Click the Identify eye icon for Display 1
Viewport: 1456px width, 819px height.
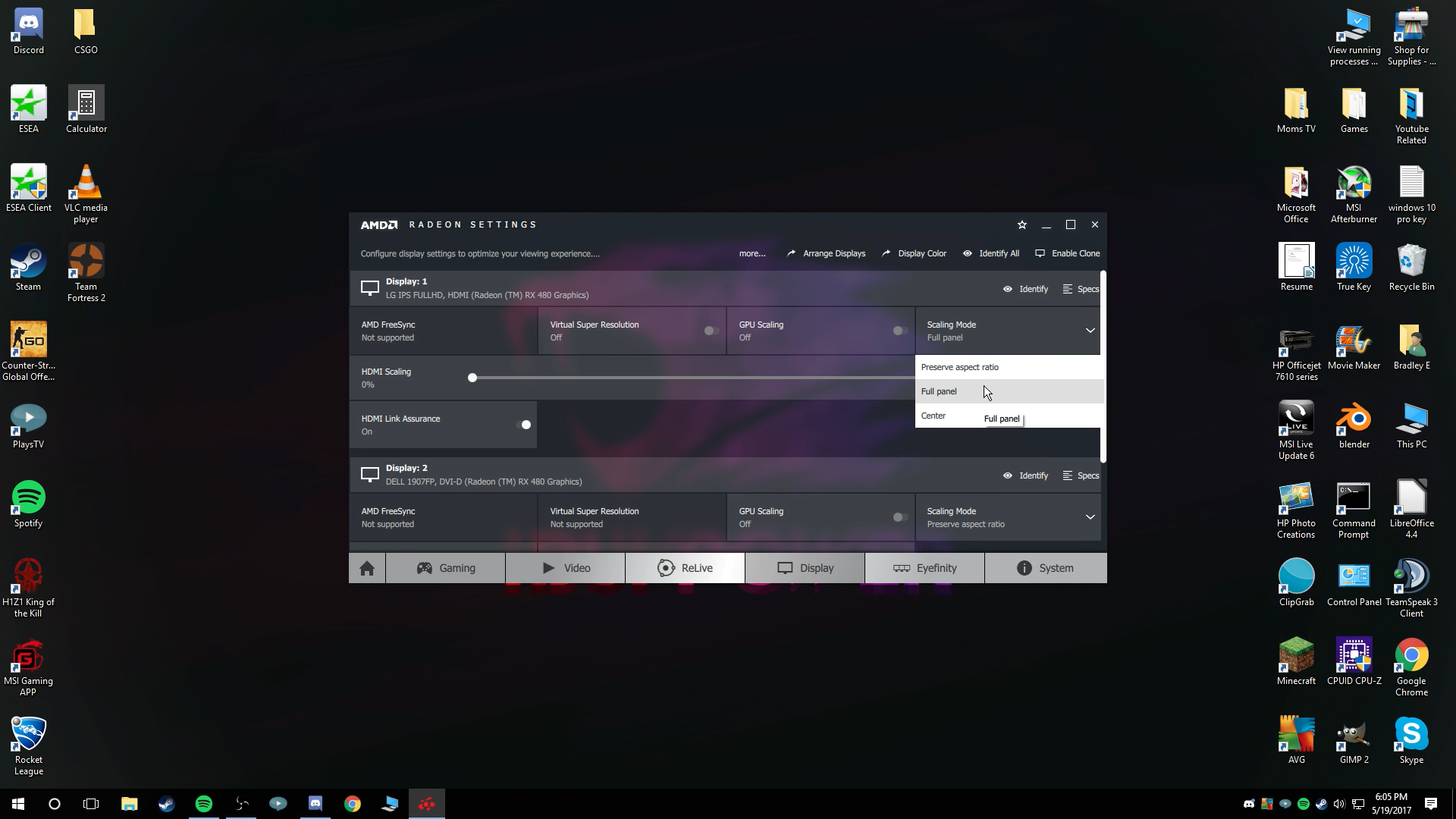pyautogui.click(x=1008, y=289)
